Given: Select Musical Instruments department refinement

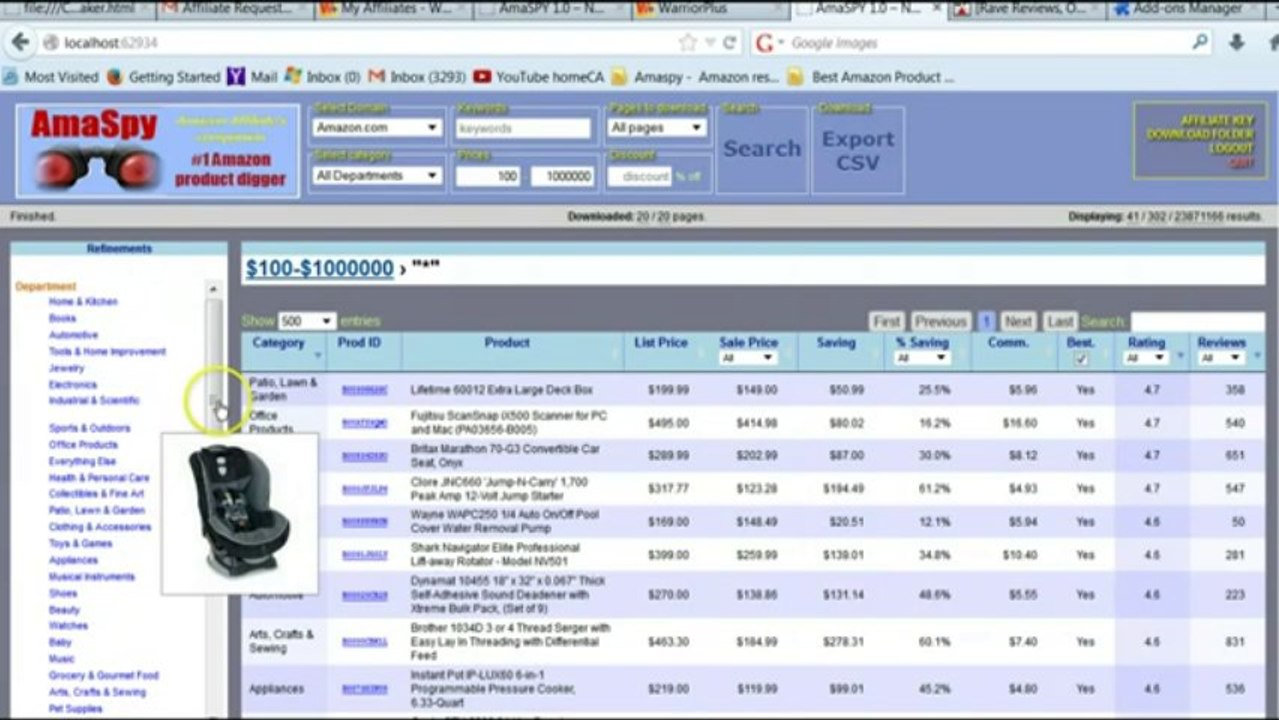Looking at the screenshot, I should [91, 577].
